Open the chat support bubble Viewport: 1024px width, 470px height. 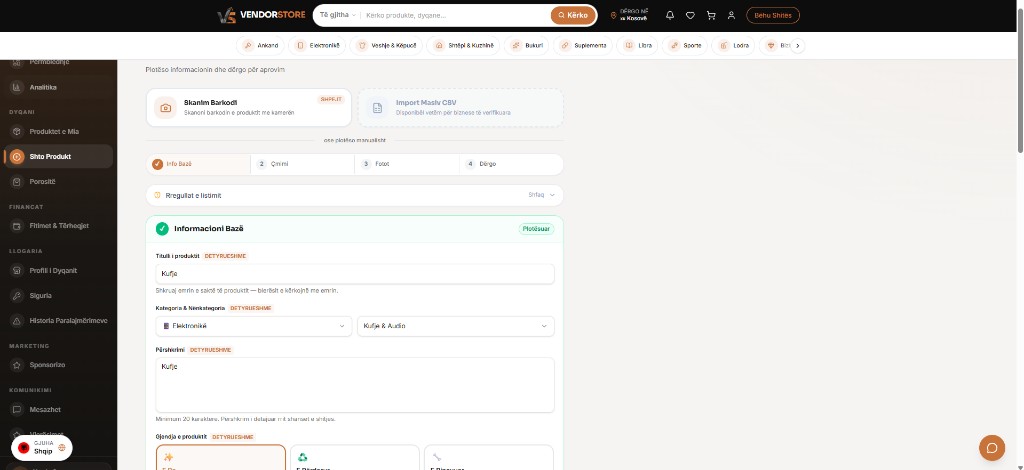coord(991,447)
